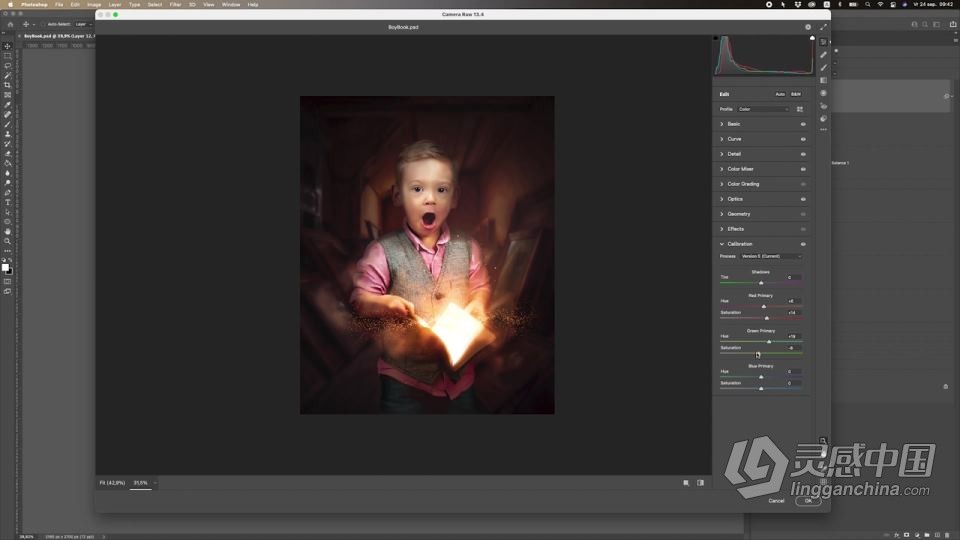
Task: Toggle Curve panel visibility eye
Action: pos(803,139)
